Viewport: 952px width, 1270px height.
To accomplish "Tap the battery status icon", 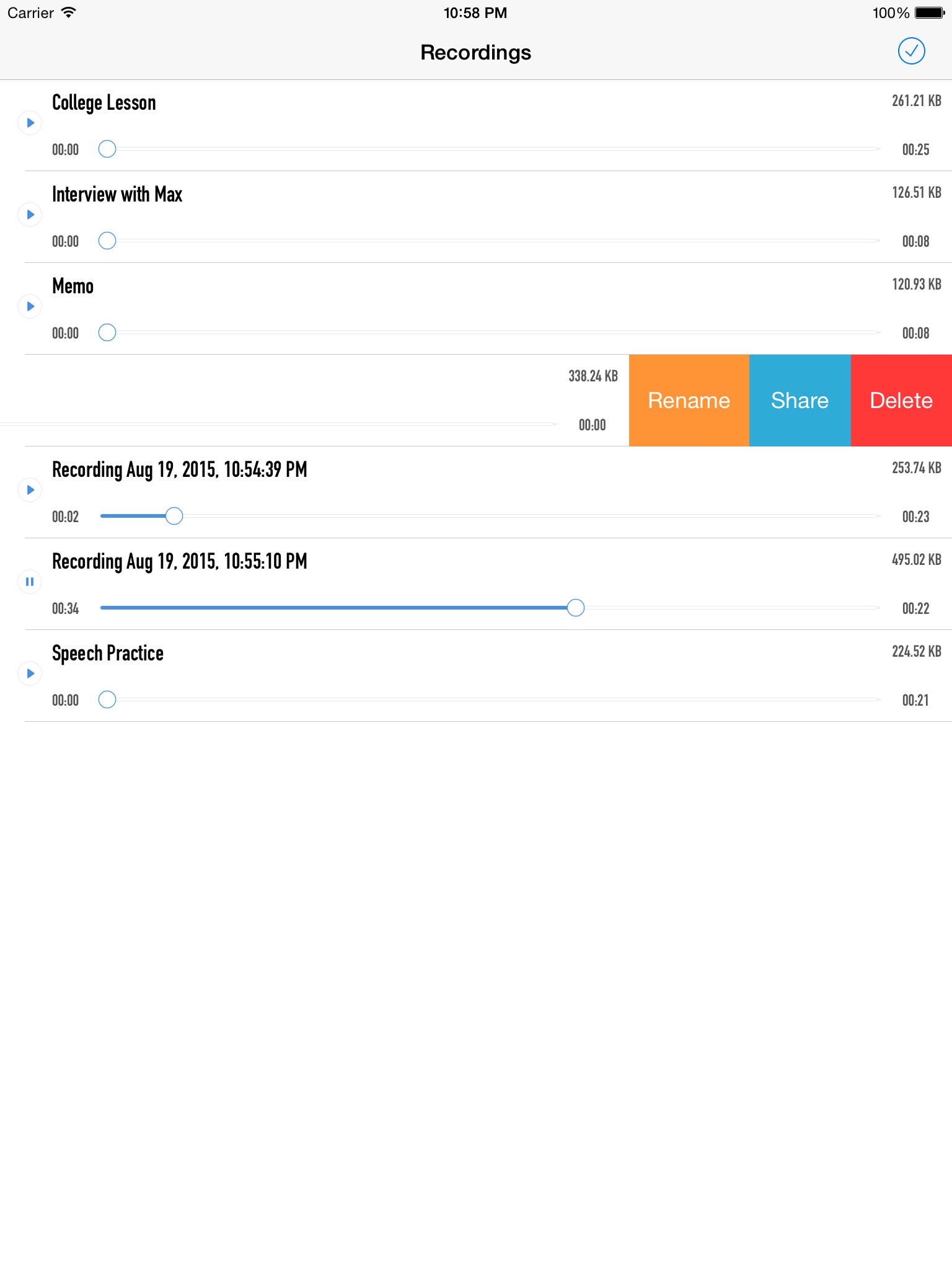I will pos(929,13).
